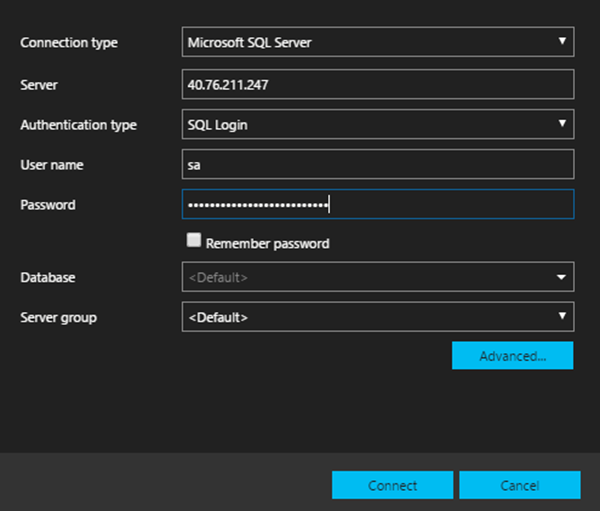This screenshot has height=511, width=600.
Task: Focus the User name field containing sa
Action: 377,164
